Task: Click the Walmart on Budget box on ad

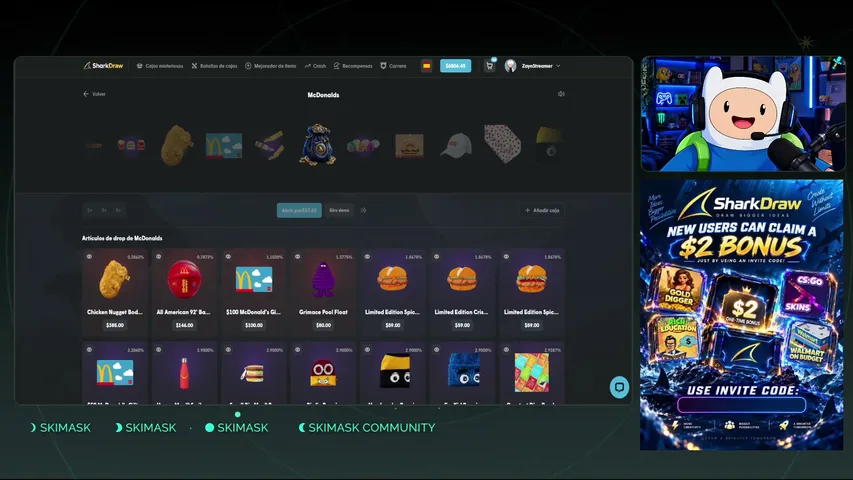Action: pyautogui.click(x=809, y=343)
